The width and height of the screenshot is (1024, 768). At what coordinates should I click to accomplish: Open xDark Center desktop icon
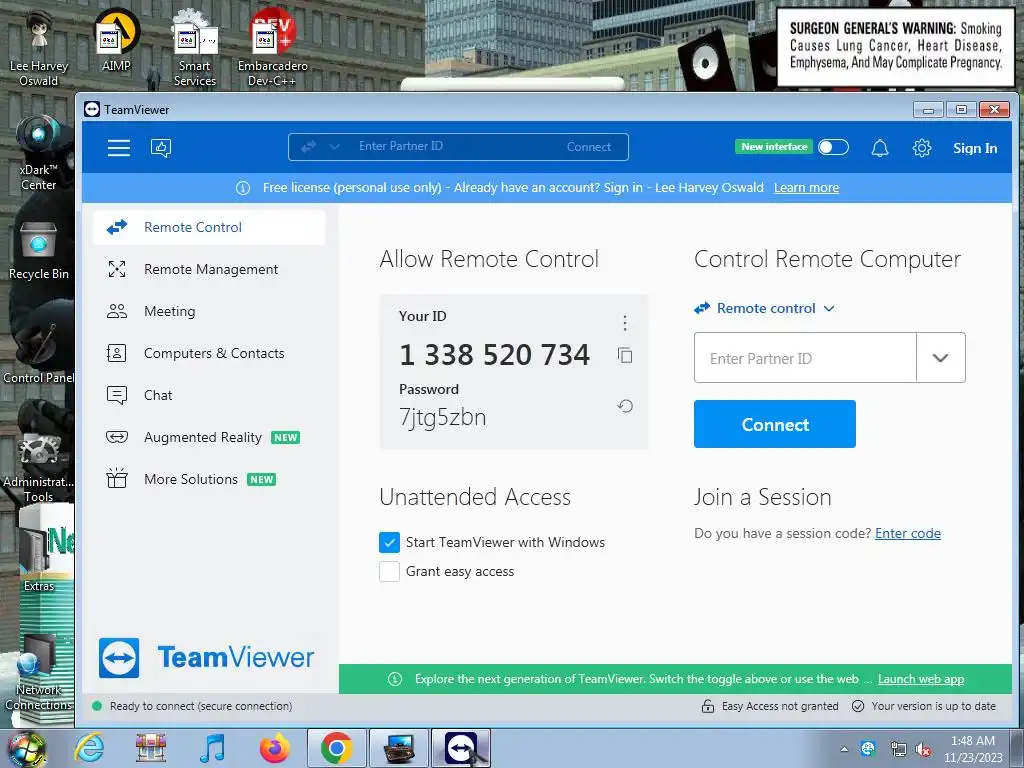coord(39,152)
